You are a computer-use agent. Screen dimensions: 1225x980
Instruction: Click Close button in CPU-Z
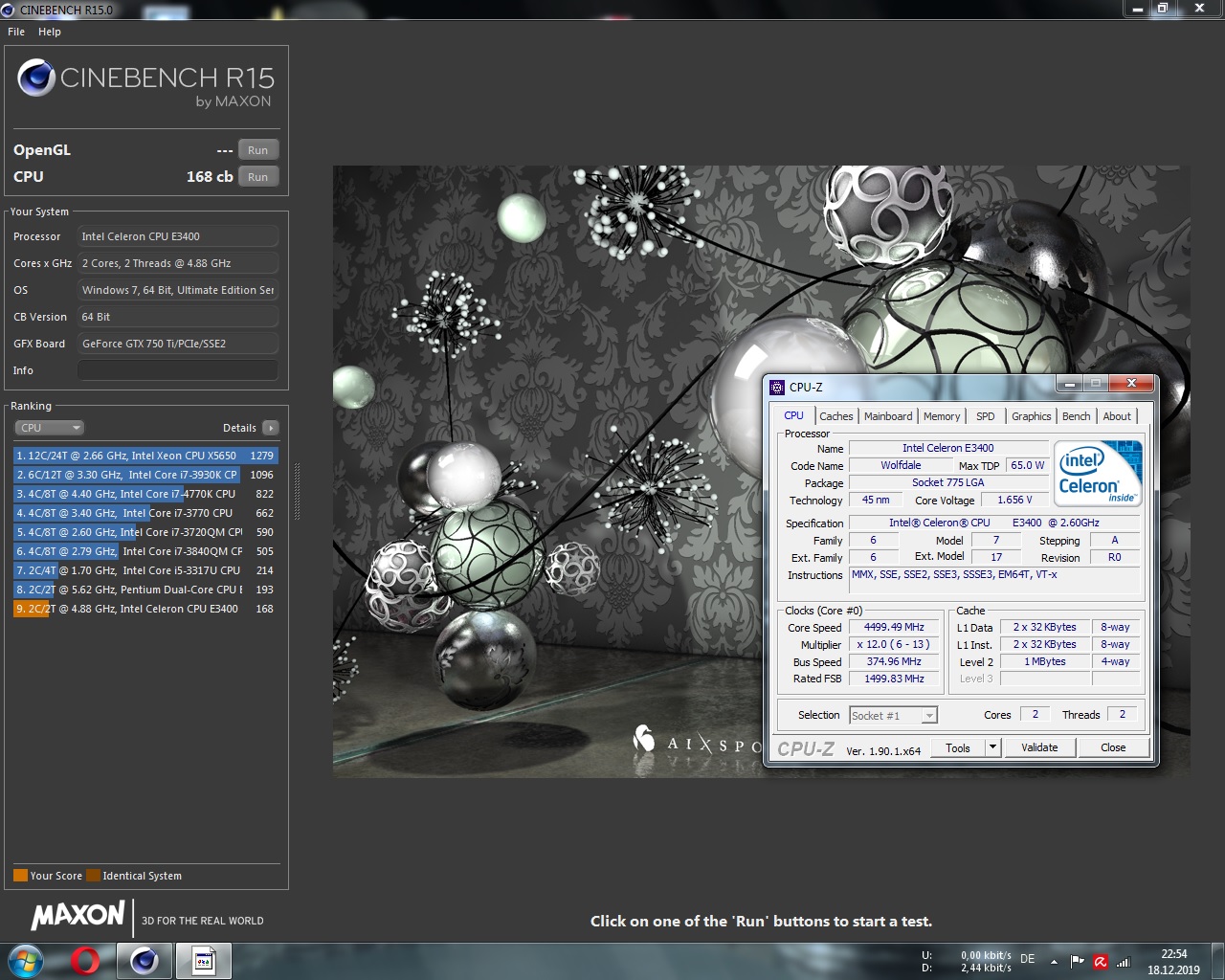[x=1113, y=747]
